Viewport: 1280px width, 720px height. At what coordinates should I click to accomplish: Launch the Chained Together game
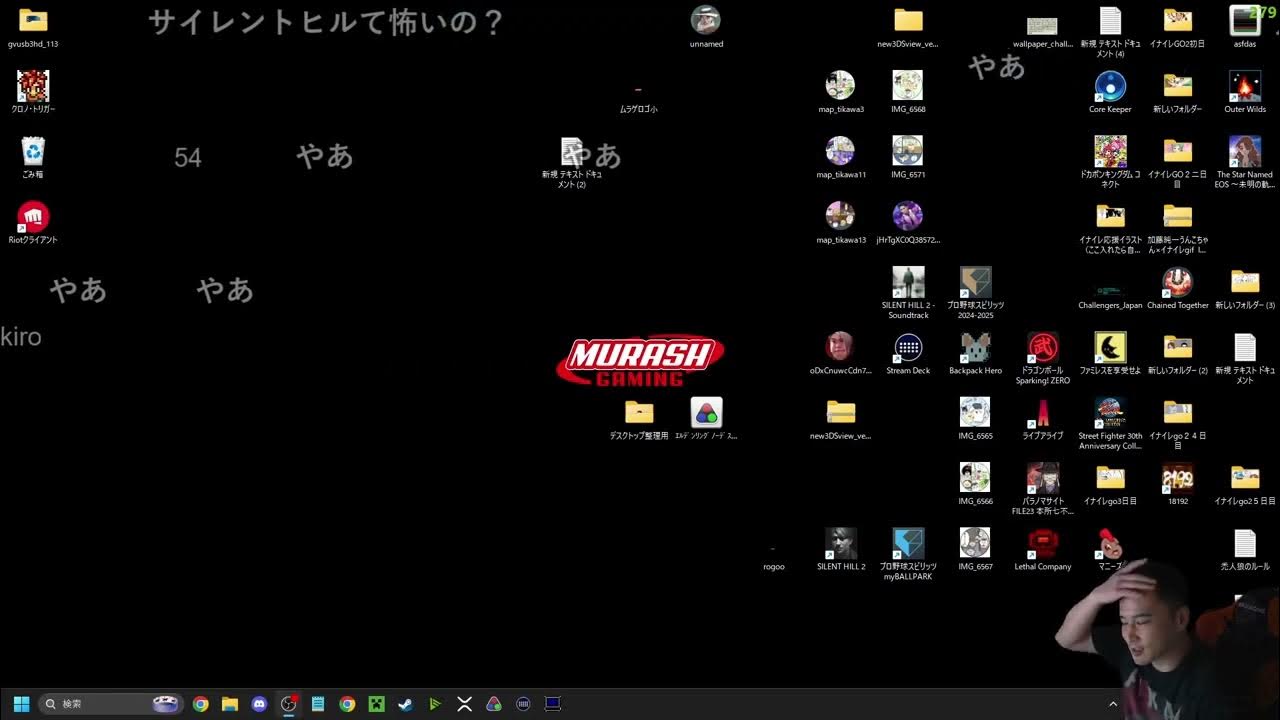point(1177,282)
